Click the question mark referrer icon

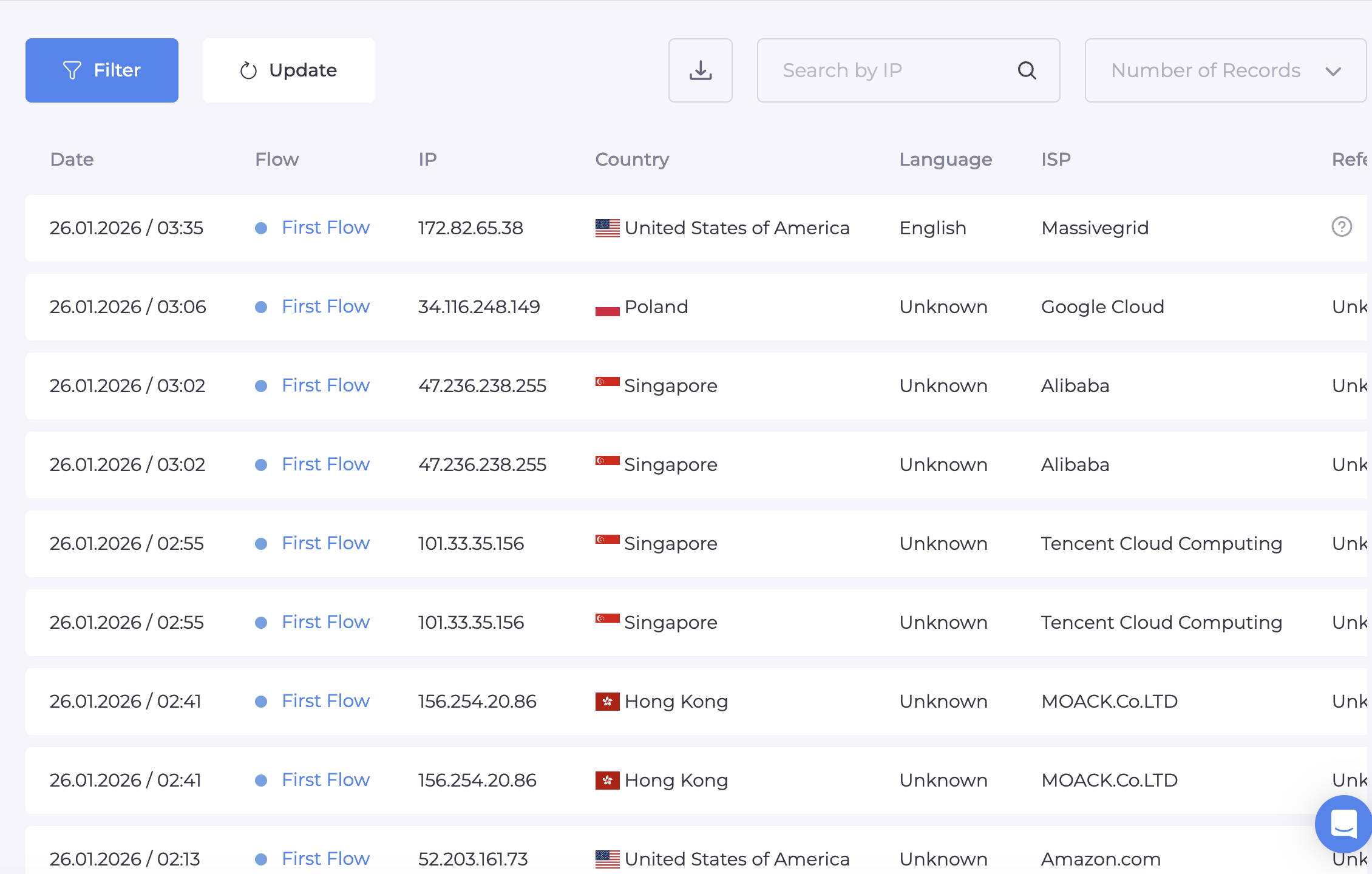1341,227
